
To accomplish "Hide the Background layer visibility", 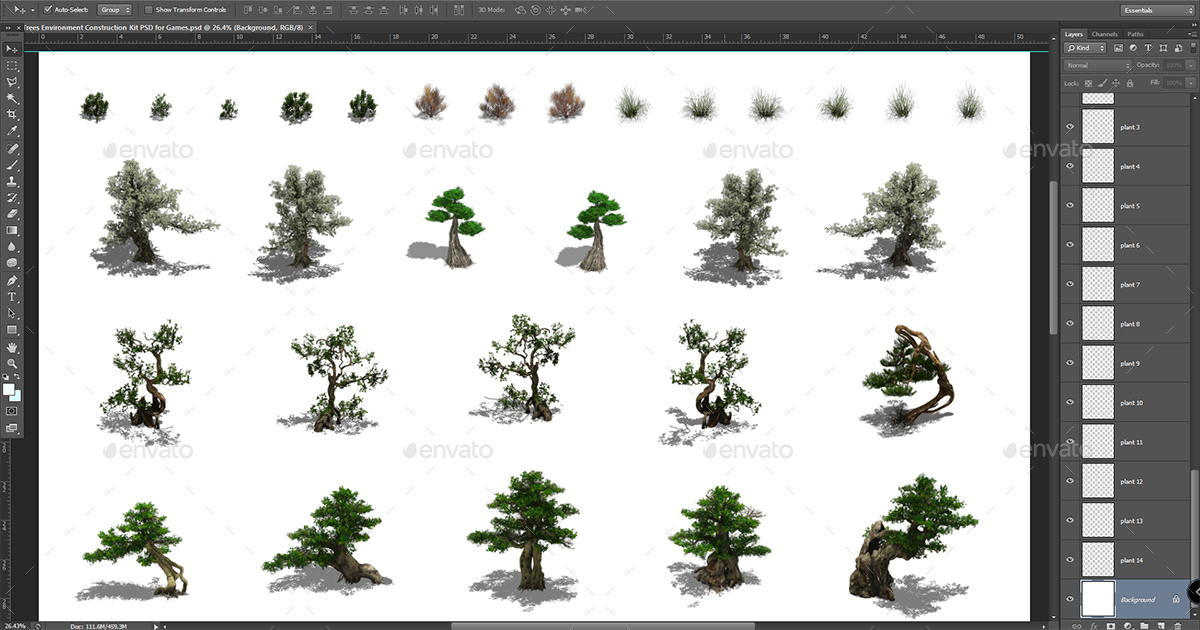I will 1069,599.
